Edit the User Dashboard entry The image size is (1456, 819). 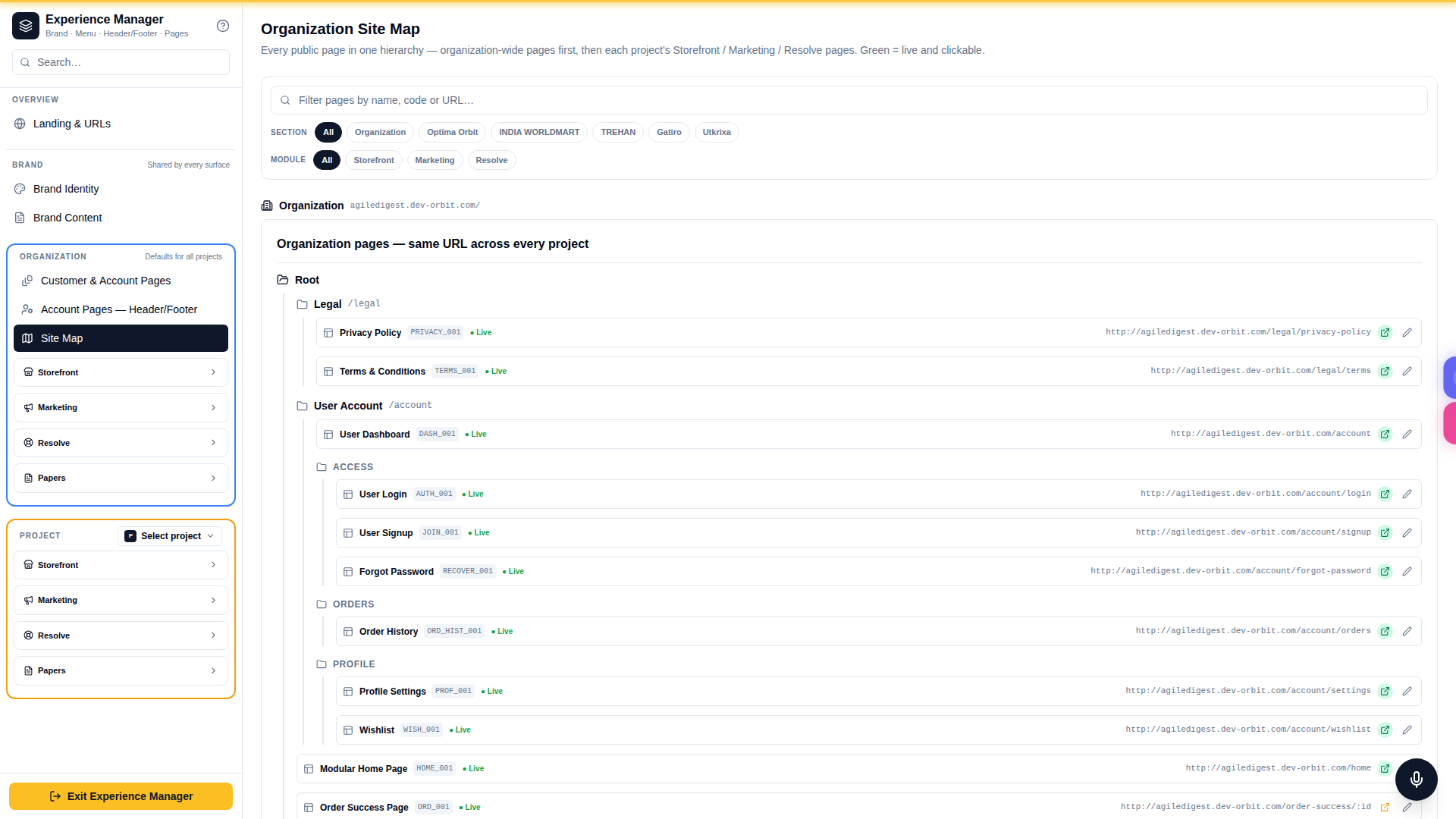coord(1407,435)
